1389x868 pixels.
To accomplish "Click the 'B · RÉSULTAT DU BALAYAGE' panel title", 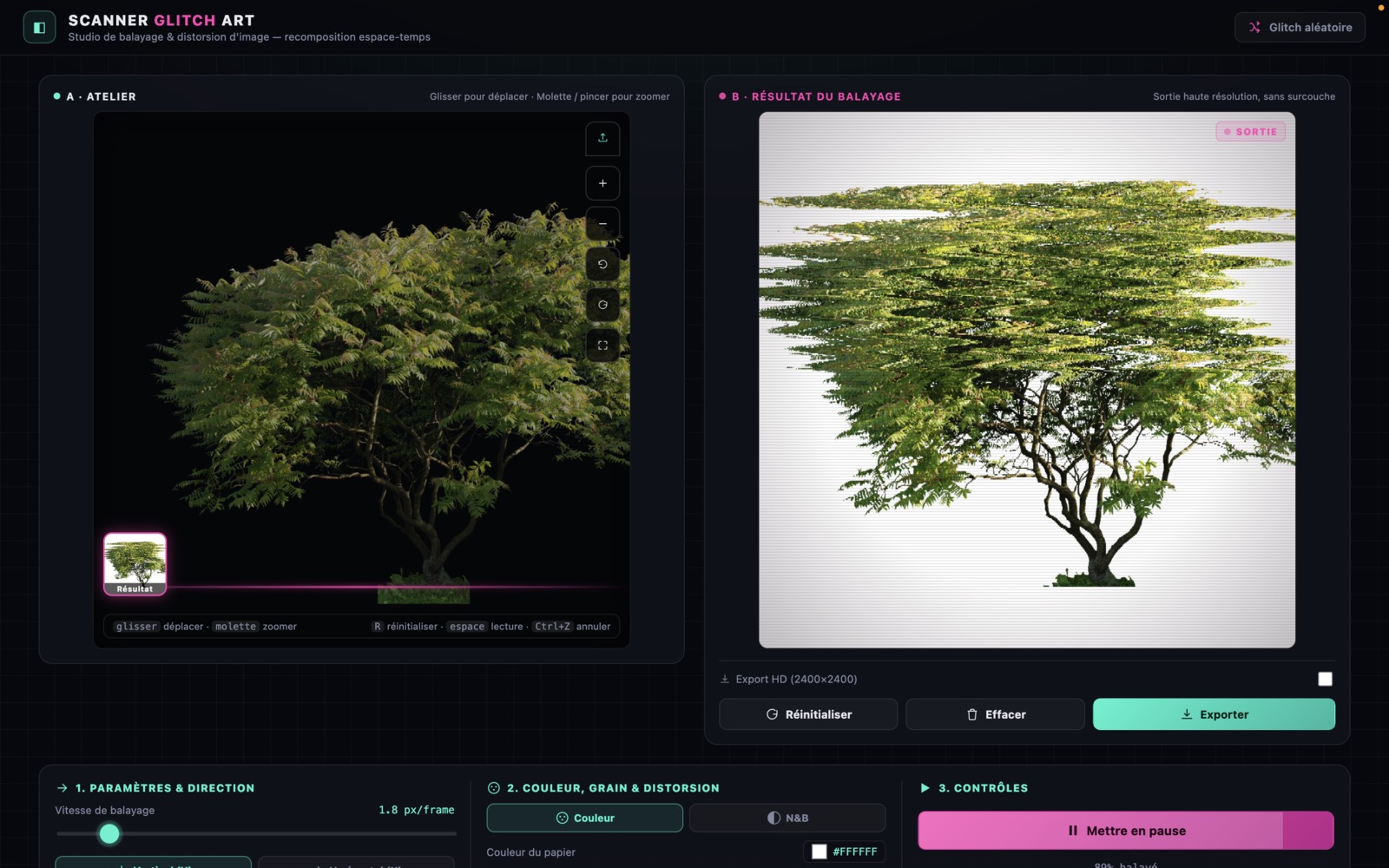I will click(816, 96).
